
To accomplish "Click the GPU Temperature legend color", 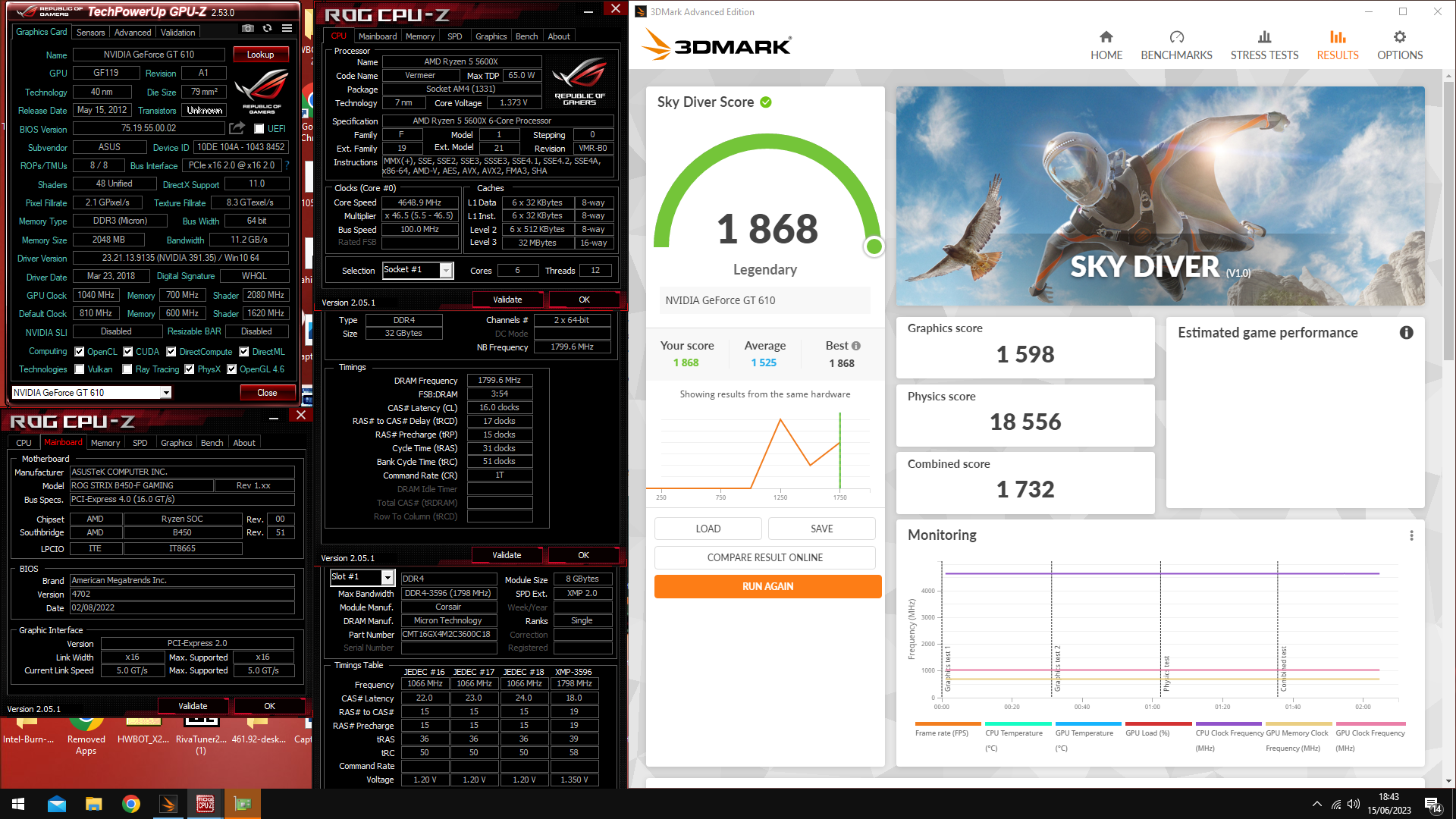I will (1088, 723).
